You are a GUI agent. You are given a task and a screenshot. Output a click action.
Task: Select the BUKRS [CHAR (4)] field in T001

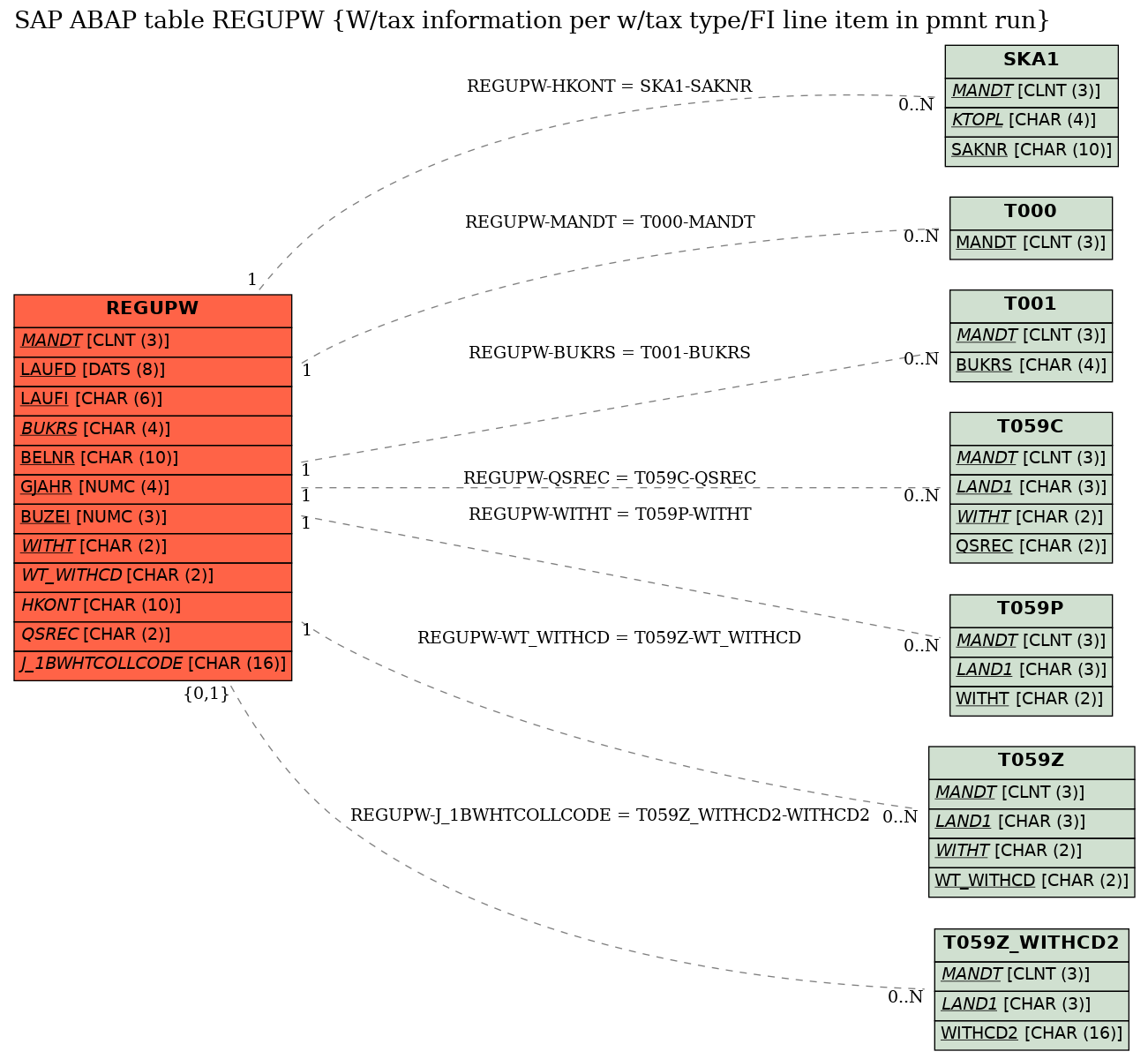click(1031, 366)
